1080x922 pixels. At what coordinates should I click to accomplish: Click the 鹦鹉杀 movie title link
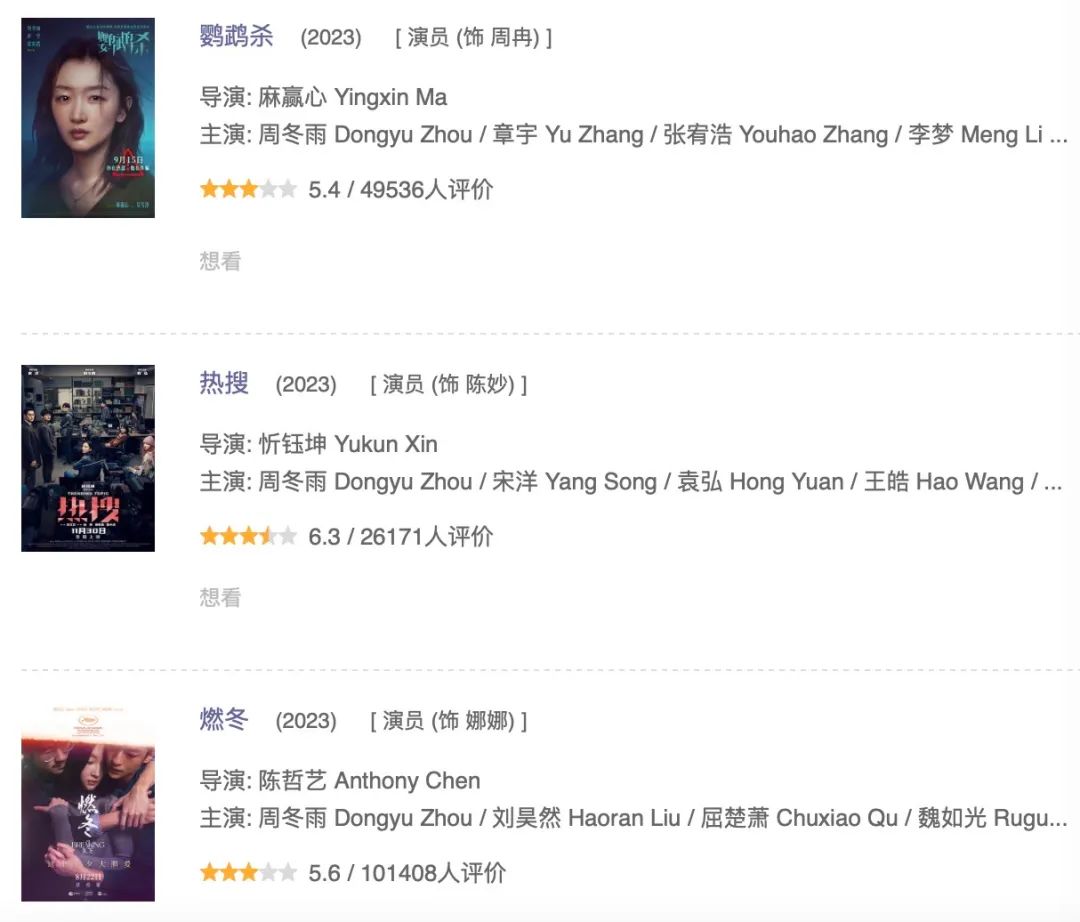click(236, 37)
